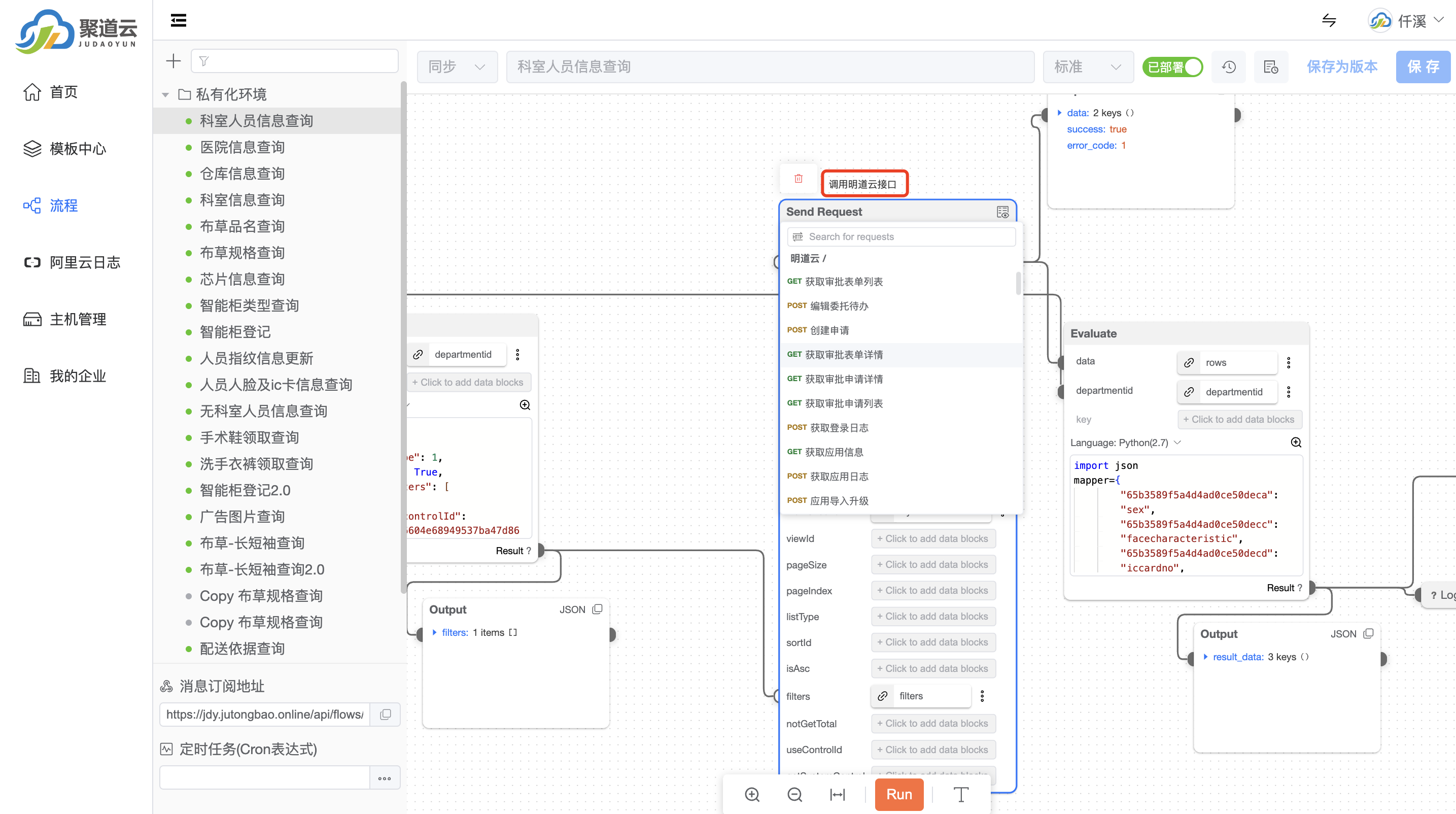Select POST 编辑委托待办 request

(901, 306)
